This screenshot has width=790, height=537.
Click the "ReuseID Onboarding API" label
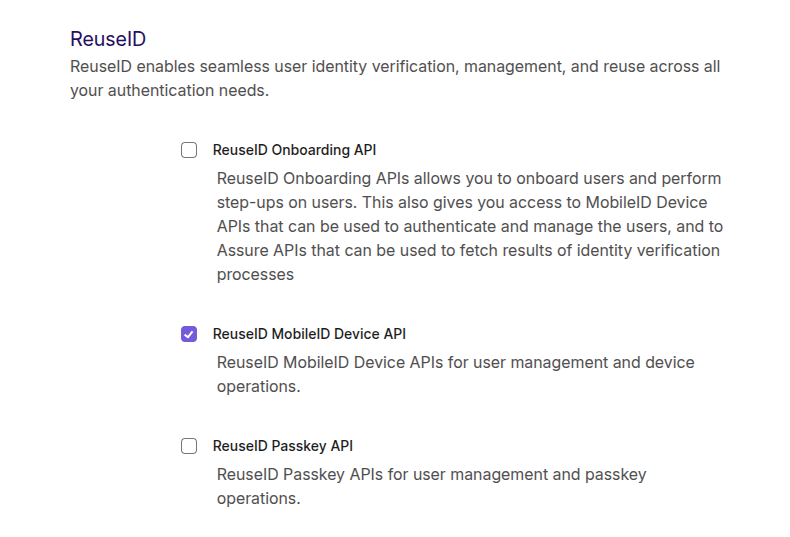[294, 150]
